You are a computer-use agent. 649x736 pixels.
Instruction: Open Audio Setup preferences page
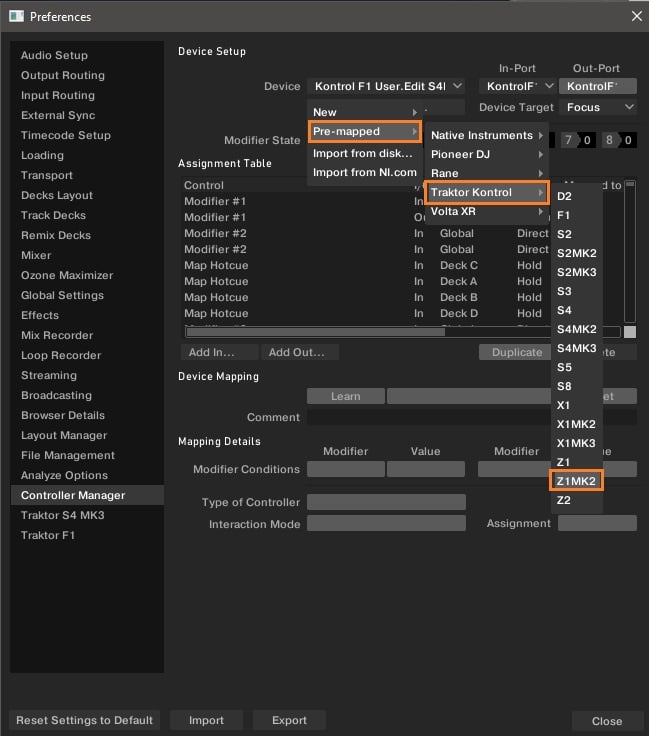(x=87, y=55)
